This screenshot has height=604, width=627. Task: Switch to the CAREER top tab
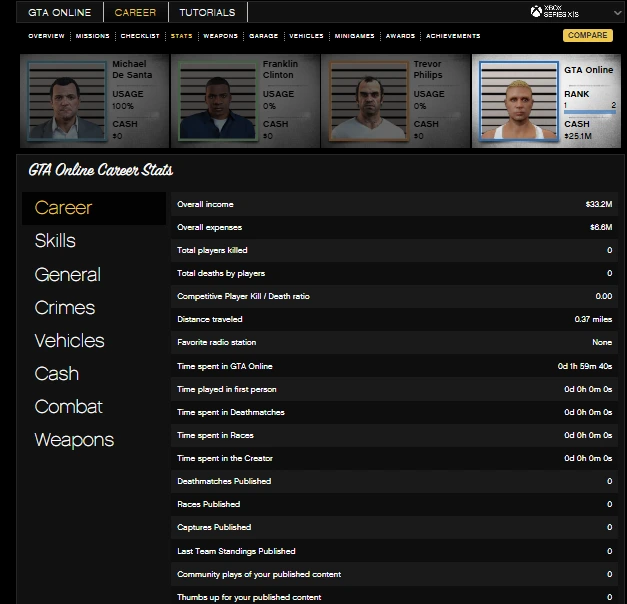[135, 12]
